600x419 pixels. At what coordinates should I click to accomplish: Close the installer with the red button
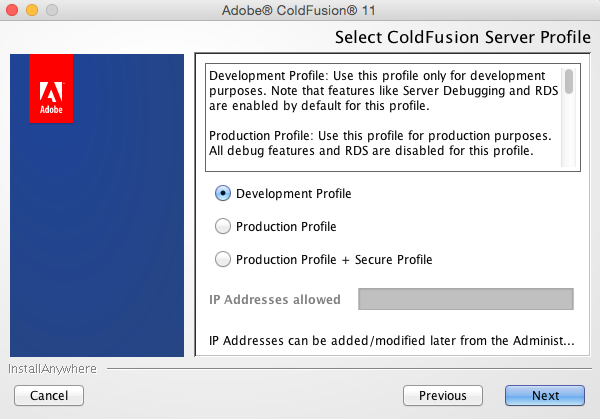coord(12,10)
